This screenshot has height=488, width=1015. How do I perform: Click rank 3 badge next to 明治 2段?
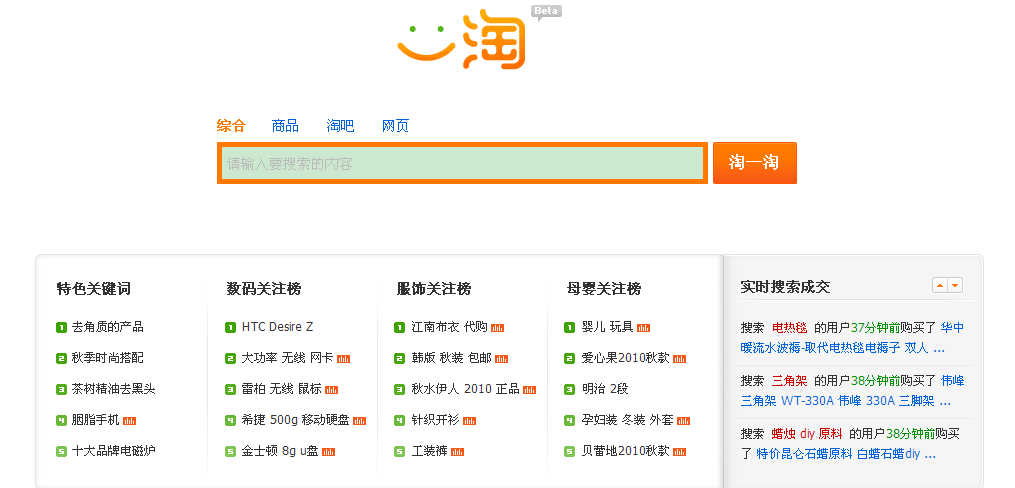coord(570,390)
